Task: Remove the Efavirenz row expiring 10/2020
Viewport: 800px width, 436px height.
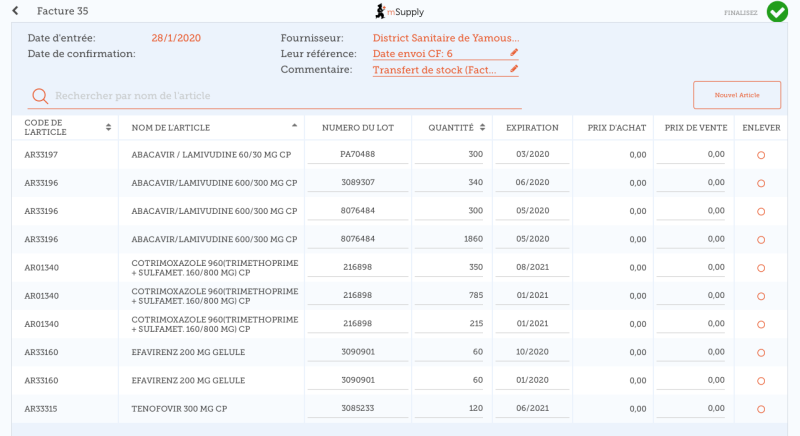Action: [x=761, y=352]
